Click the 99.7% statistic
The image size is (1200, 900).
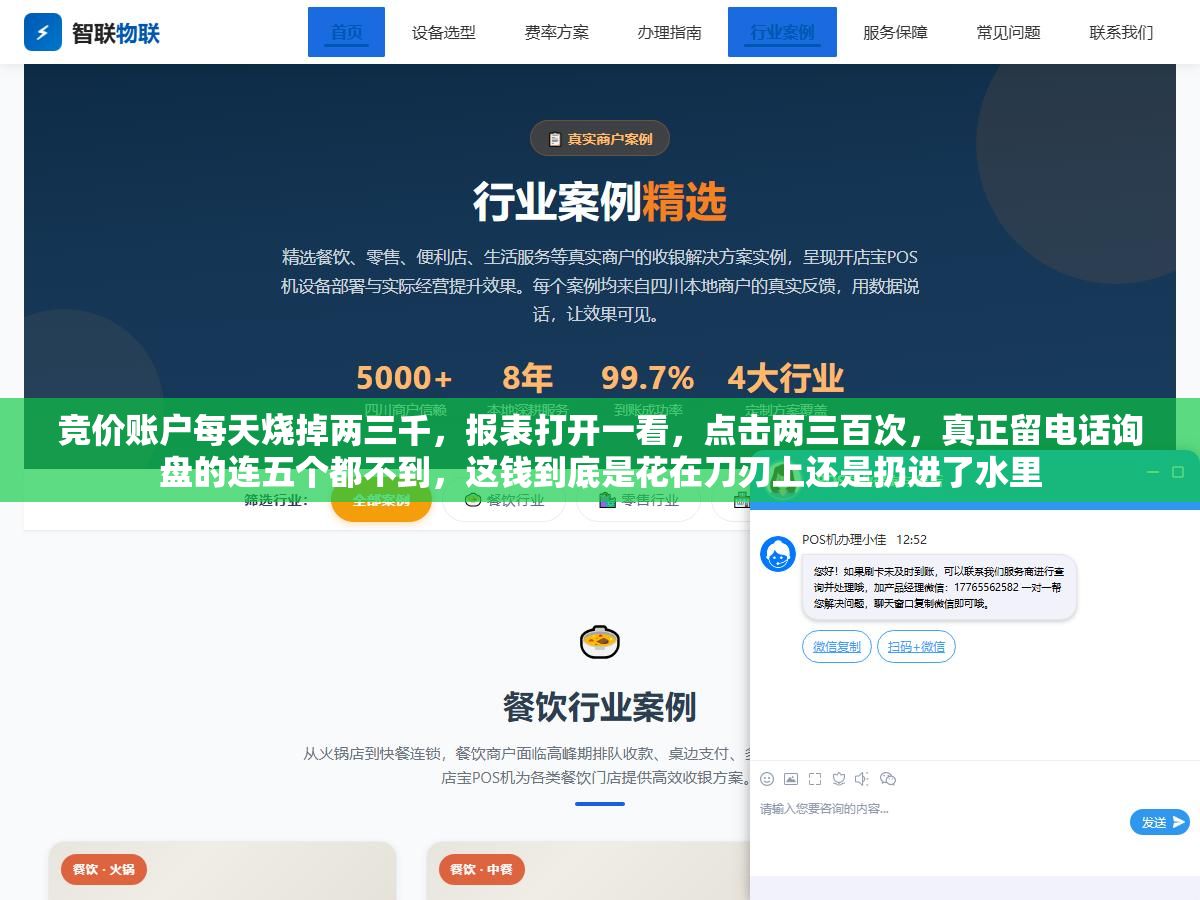click(x=647, y=378)
